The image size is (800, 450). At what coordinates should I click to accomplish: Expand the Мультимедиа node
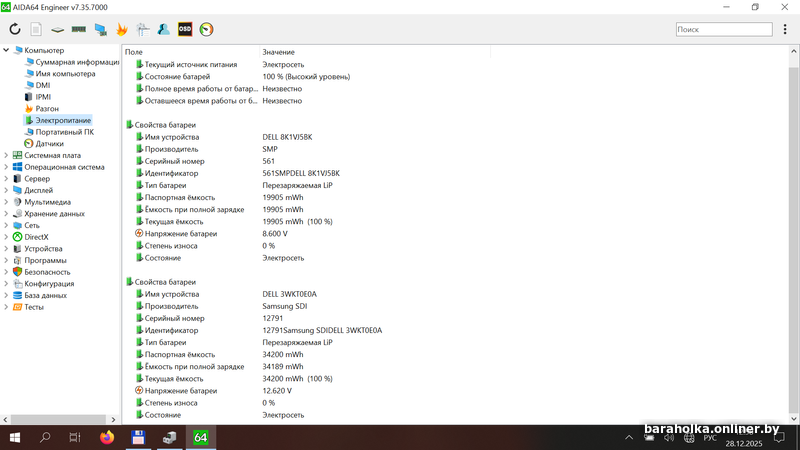[x=6, y=202]
